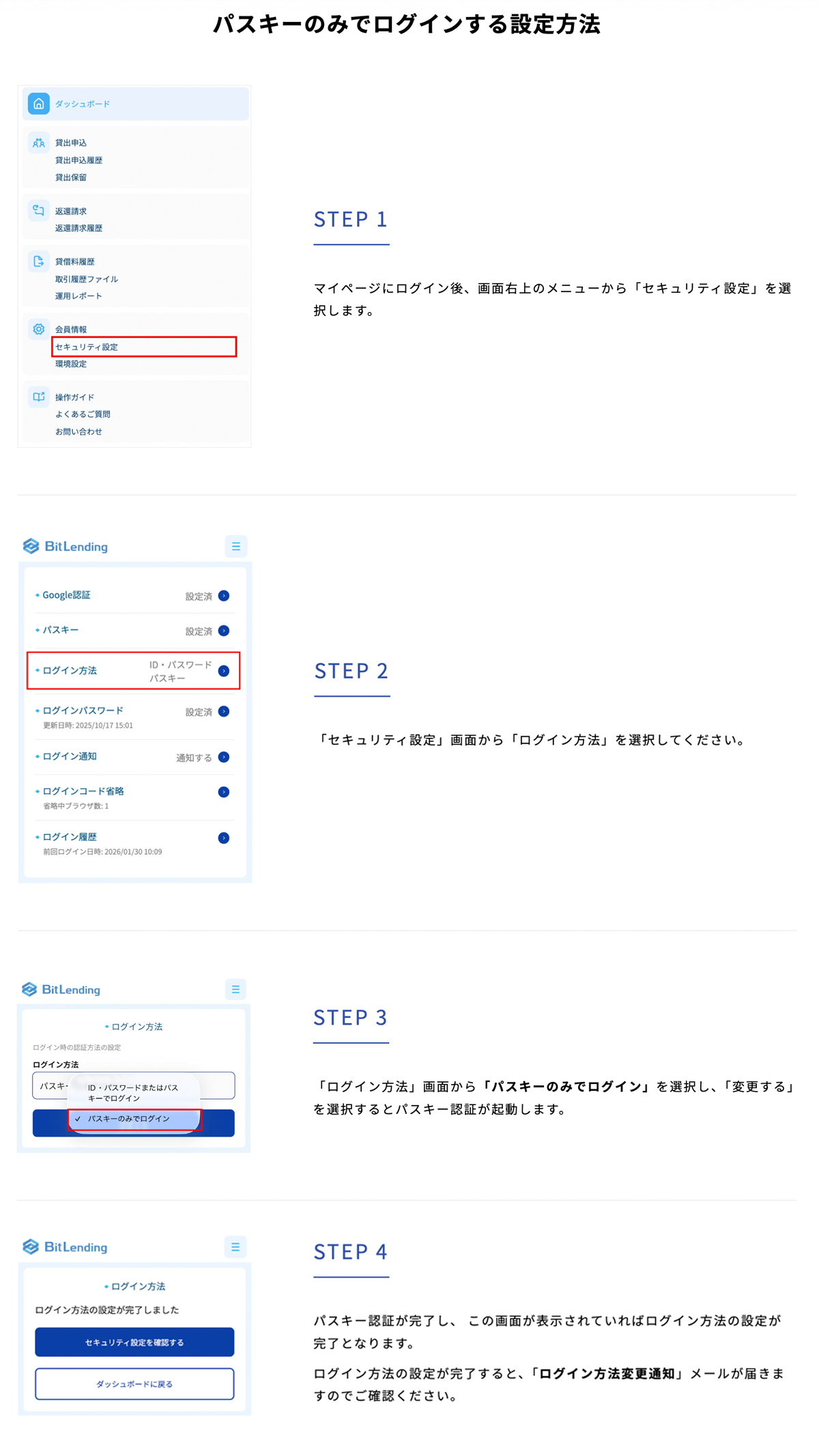819x1456 pixels.
Task: Click ログイン方法の設定が完了しました message
Action: click(x=107, y=1309)
